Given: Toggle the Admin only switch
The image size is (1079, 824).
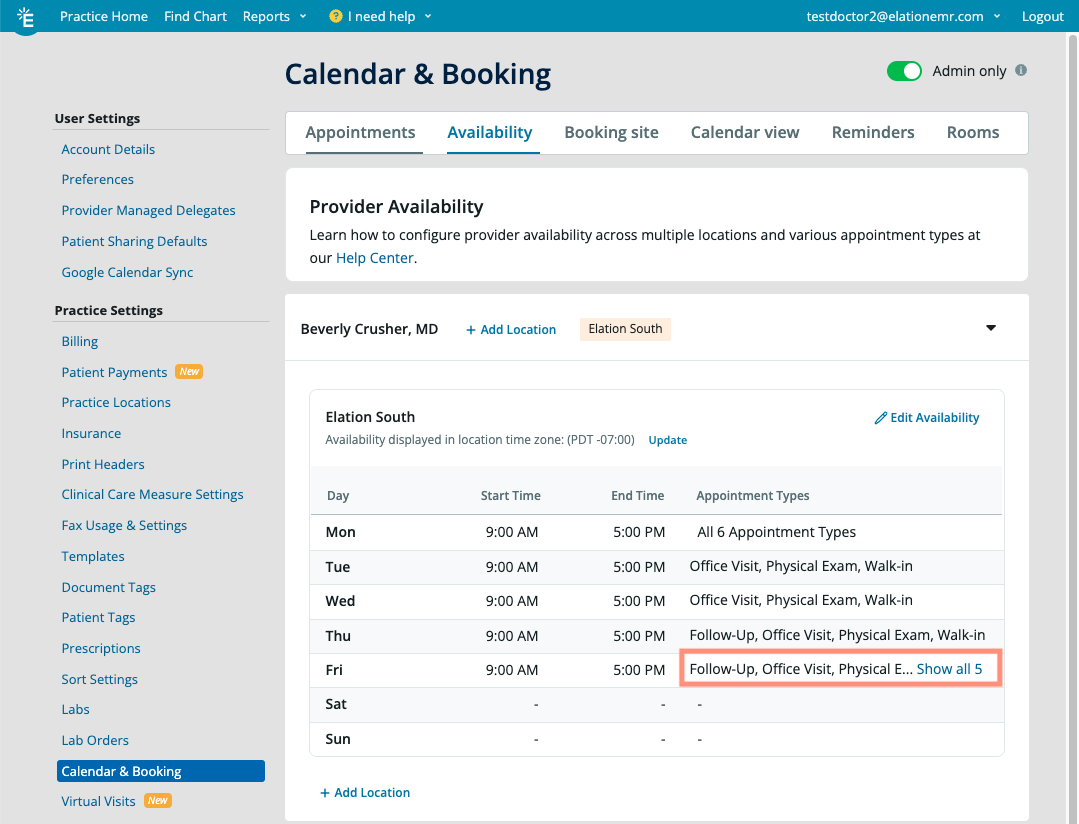Looking at the screenshot, I should pyautogui.click(x=904, y=71).
